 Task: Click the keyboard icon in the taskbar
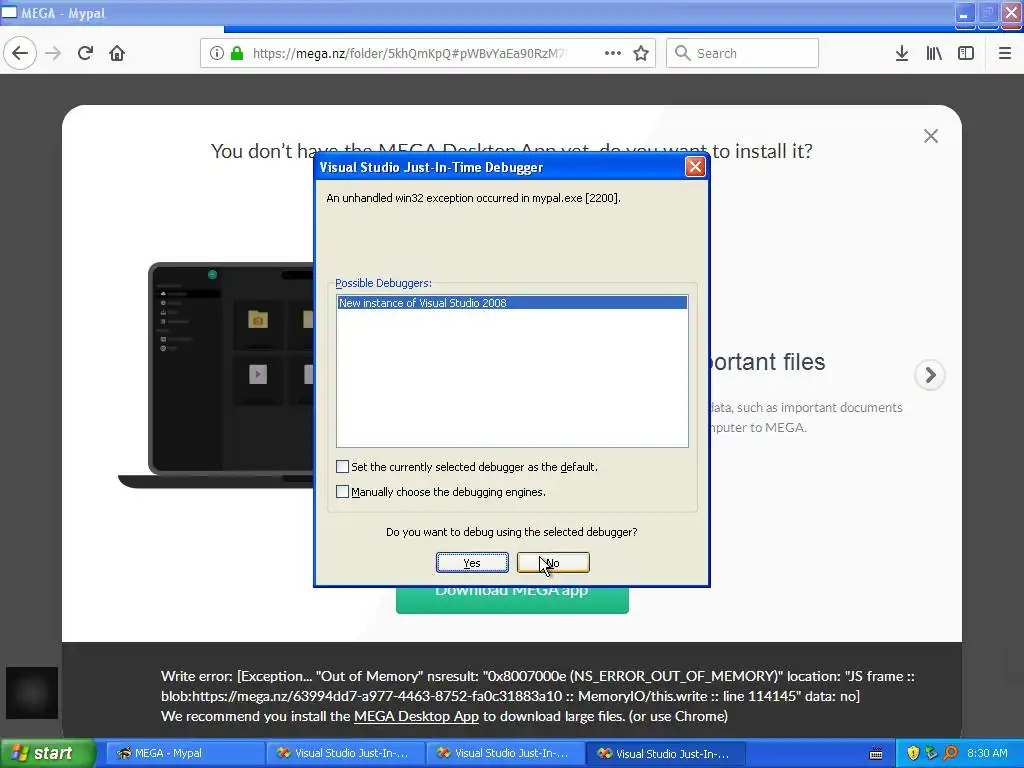(876, 754)
